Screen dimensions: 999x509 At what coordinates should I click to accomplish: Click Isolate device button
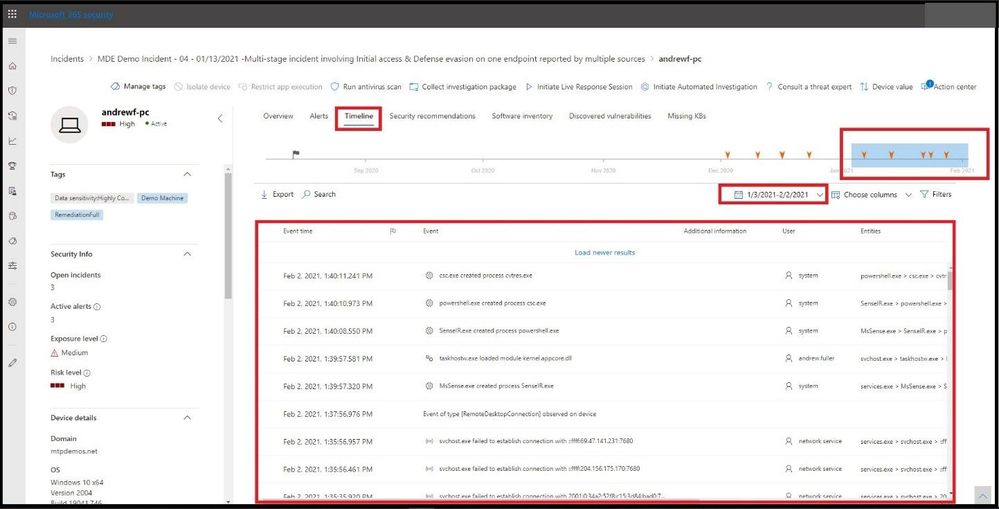click(202, 87)
